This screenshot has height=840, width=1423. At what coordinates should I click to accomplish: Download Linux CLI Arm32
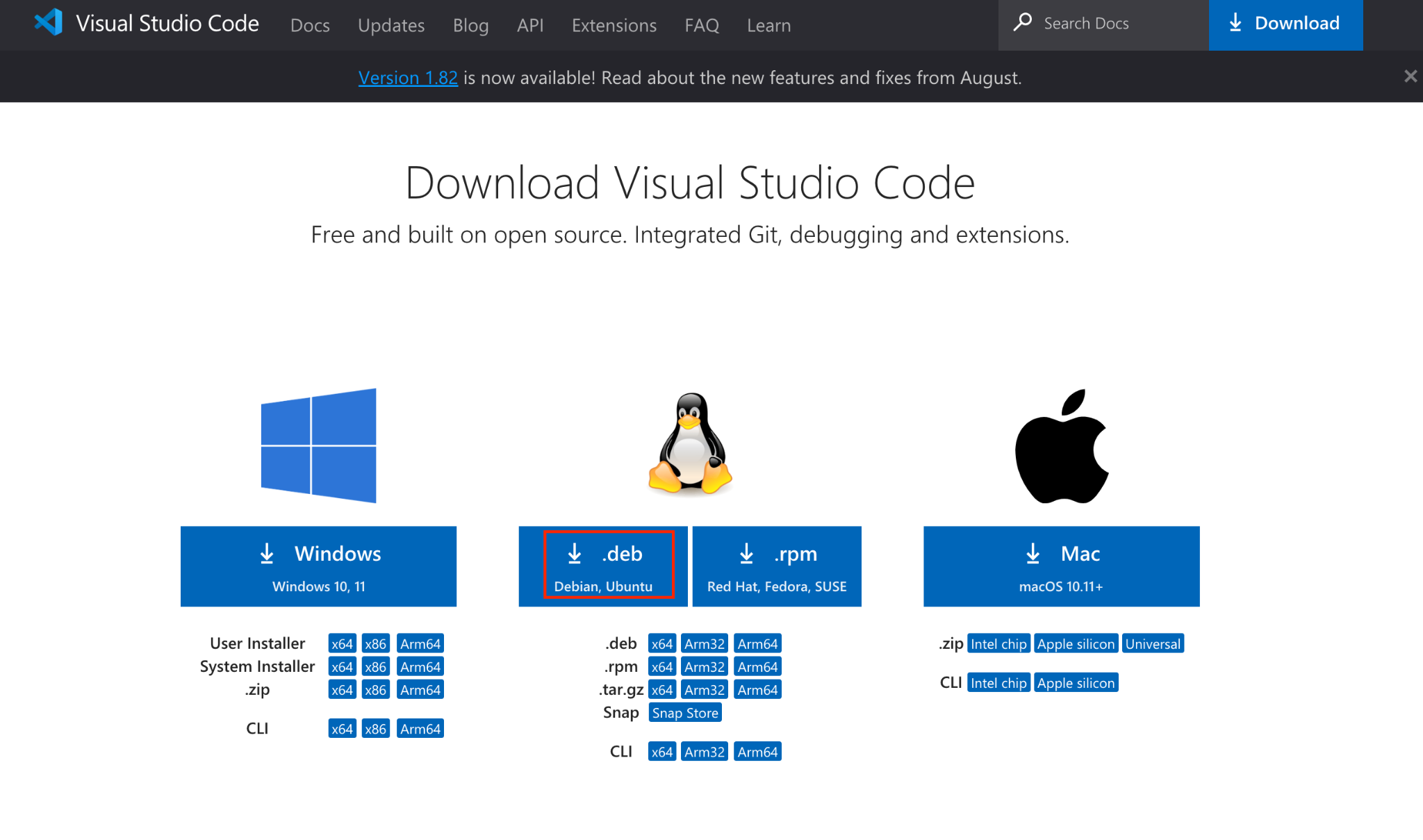705,751
